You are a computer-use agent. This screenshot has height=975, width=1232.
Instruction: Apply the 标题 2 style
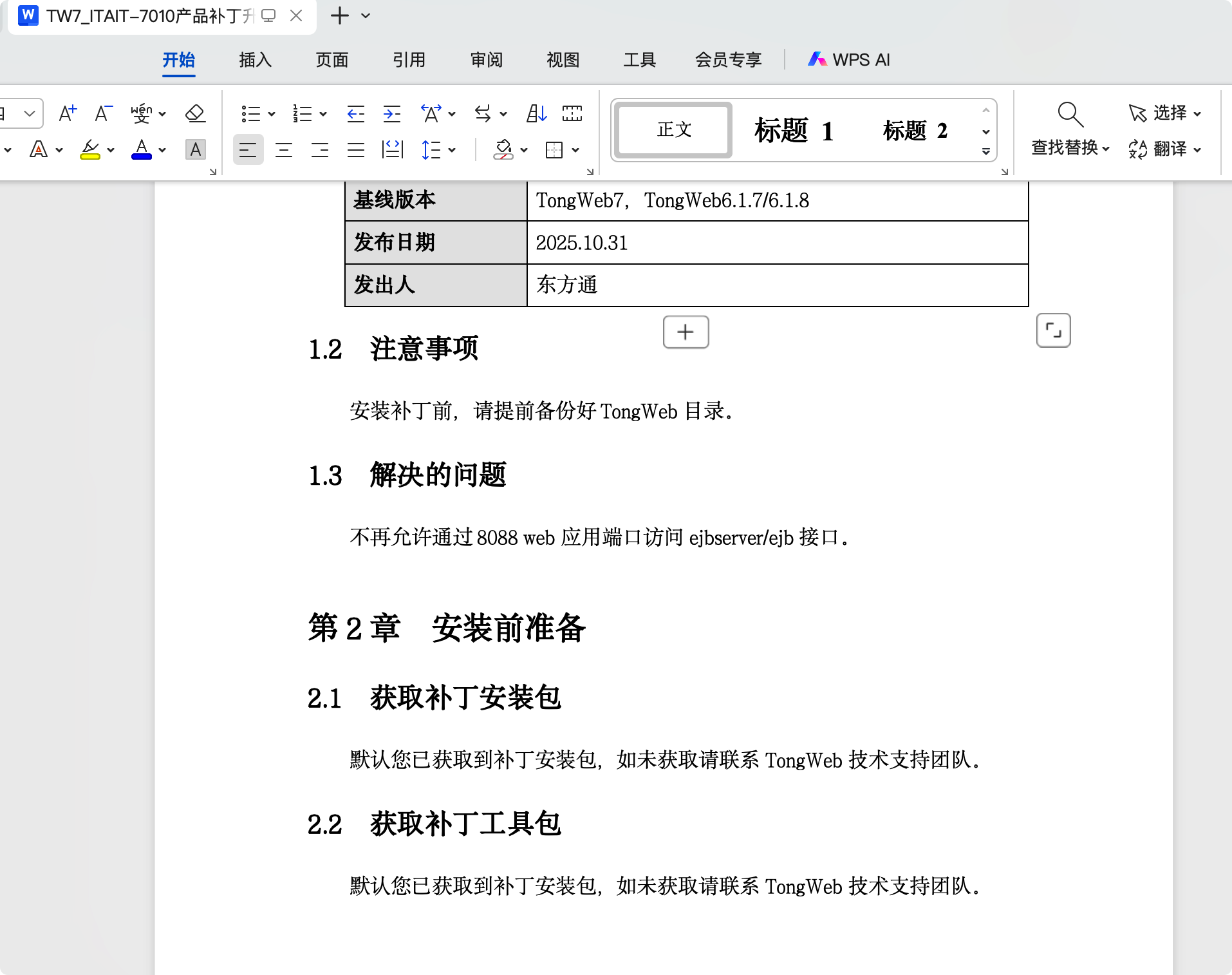915,130
